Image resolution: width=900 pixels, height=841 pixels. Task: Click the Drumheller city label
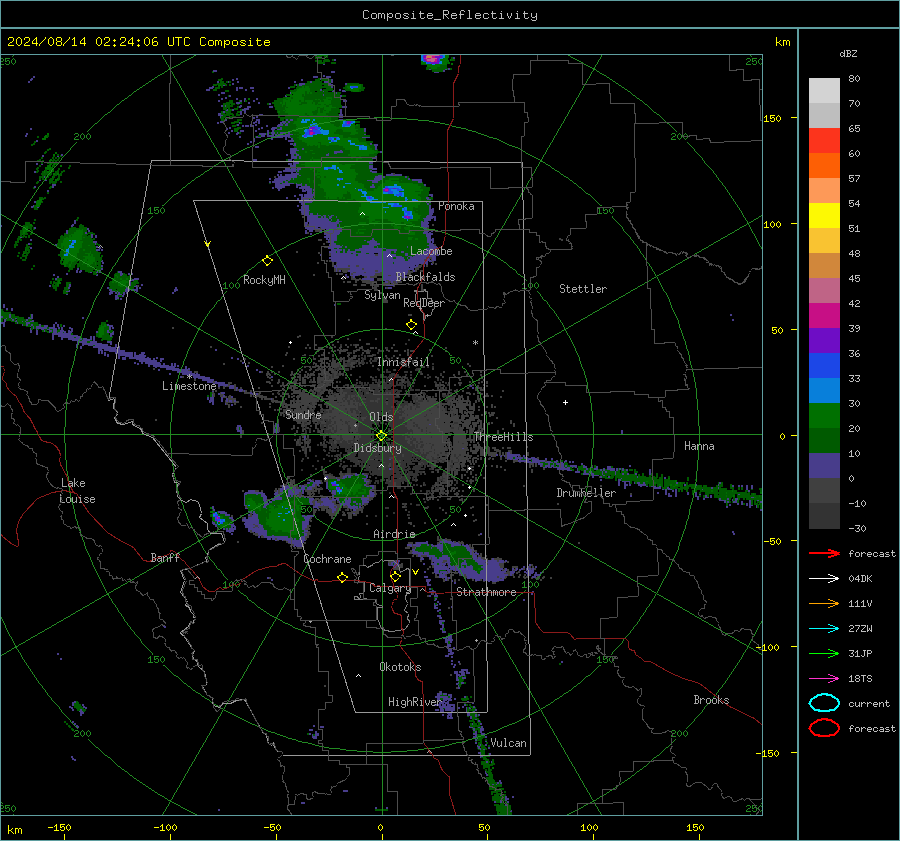586,493
